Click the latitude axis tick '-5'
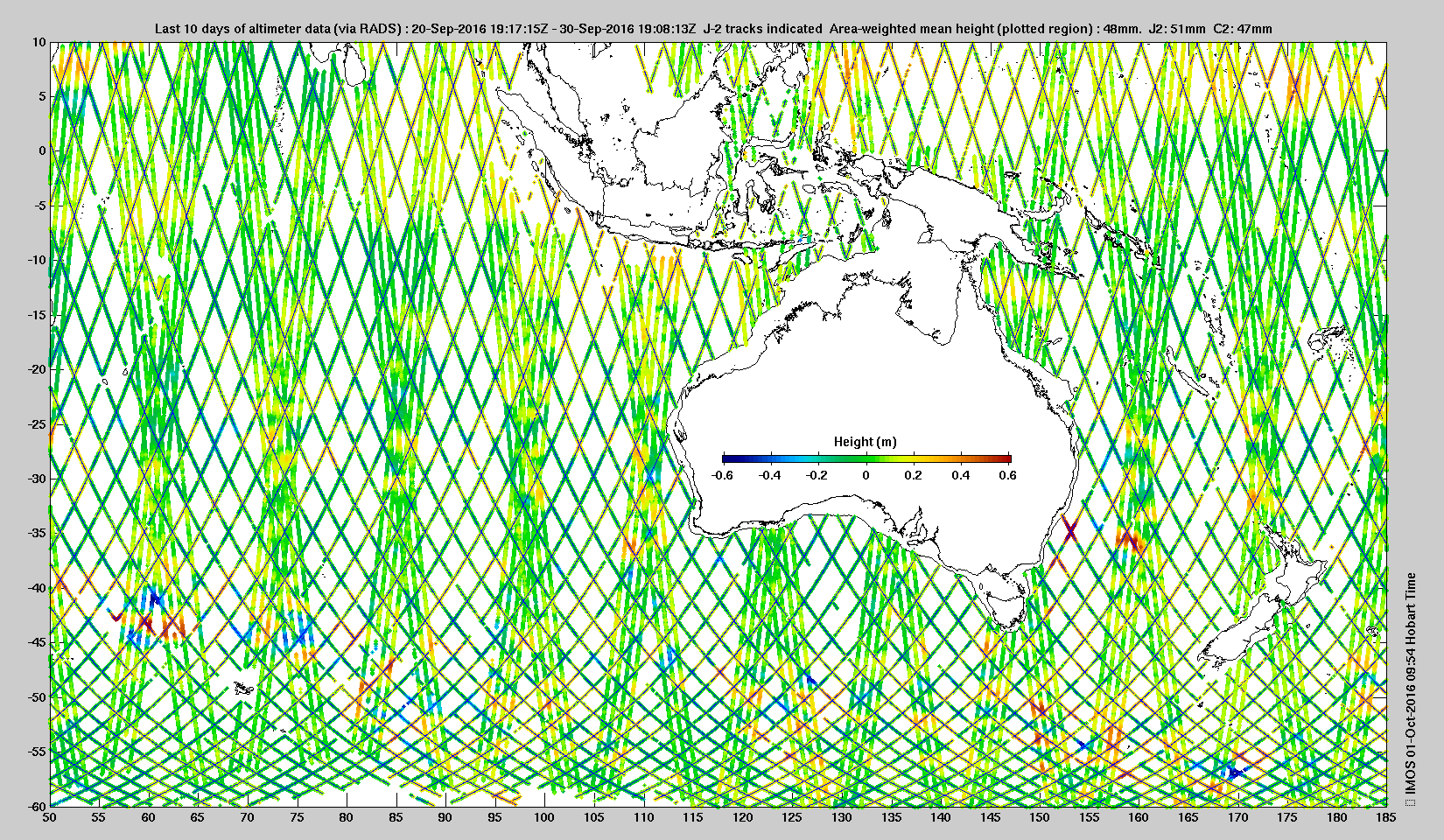This screenshot has height=840, width=1444. coord(39,206)
